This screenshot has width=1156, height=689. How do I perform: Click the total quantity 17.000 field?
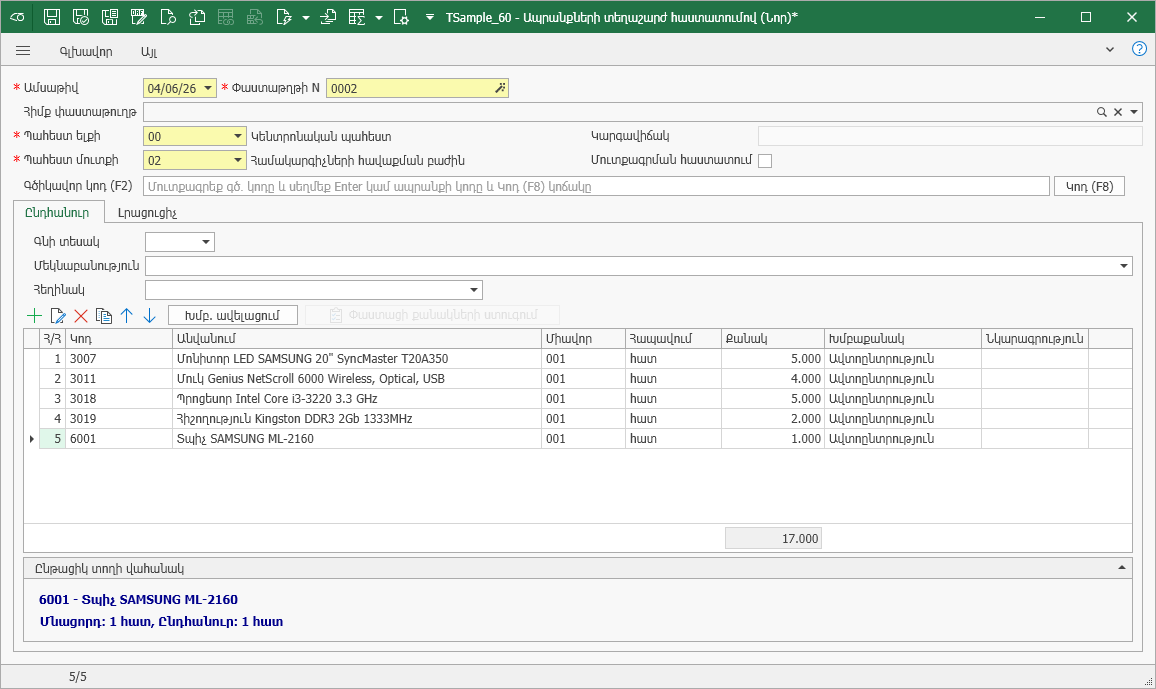click(773, 539)
